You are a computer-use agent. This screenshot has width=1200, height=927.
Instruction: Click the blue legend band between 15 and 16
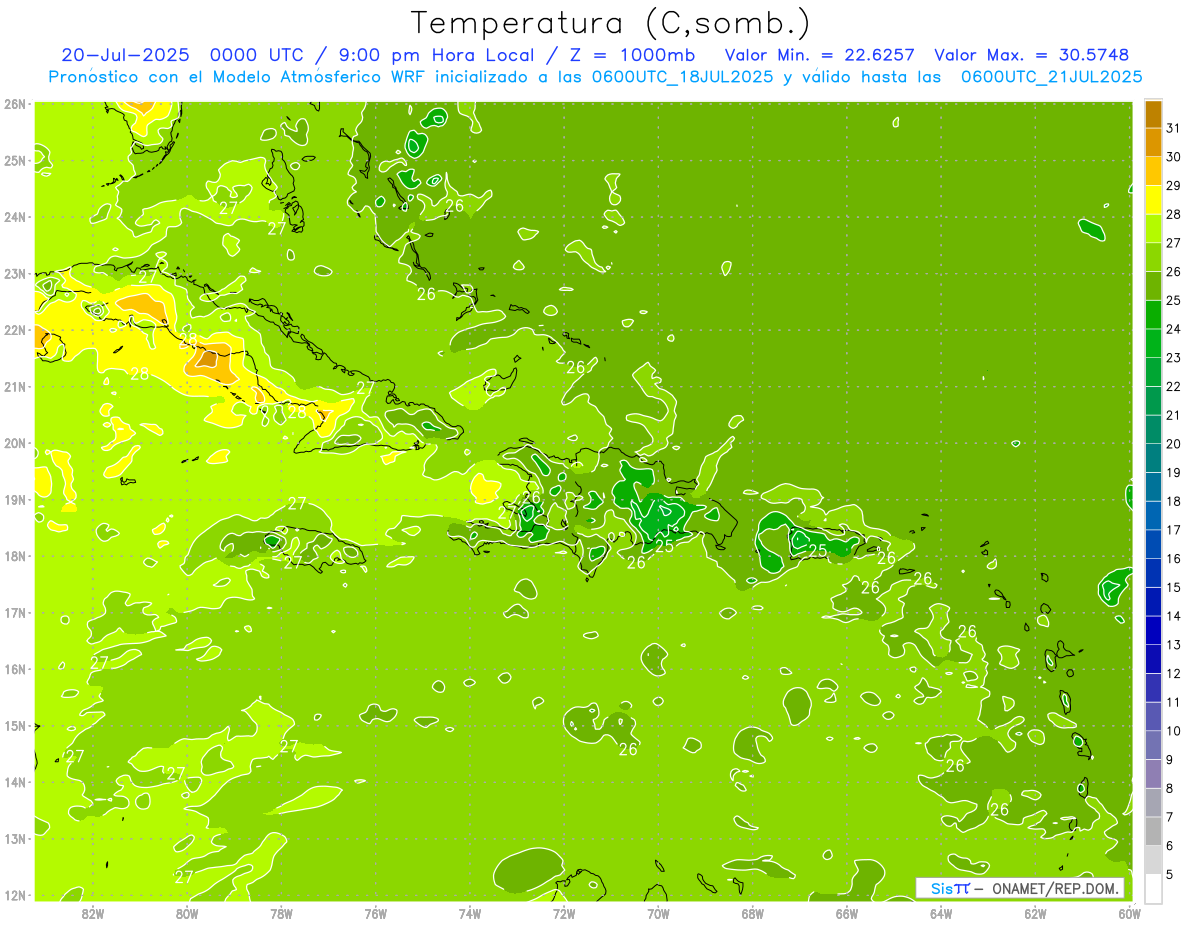pos(1153,573)
